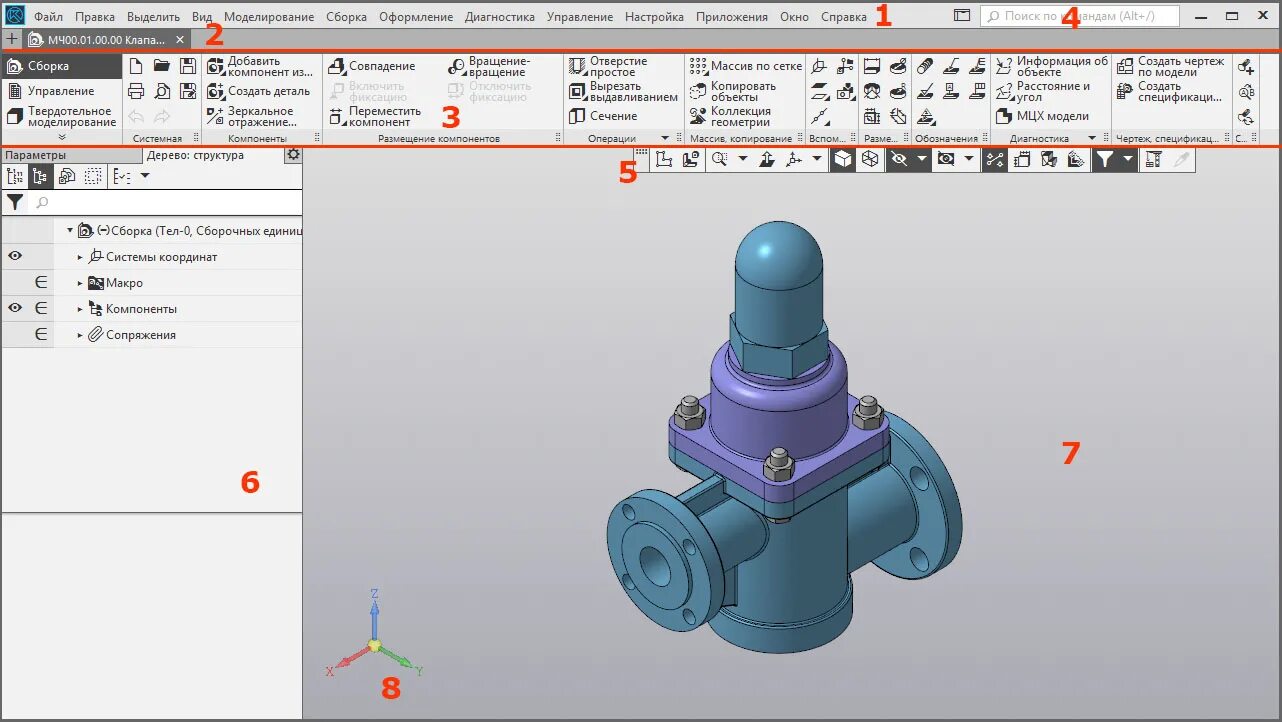Switch tree to build-order numbered view
This screenshot has width=1282, height=722.
click(x=15, y=176)
